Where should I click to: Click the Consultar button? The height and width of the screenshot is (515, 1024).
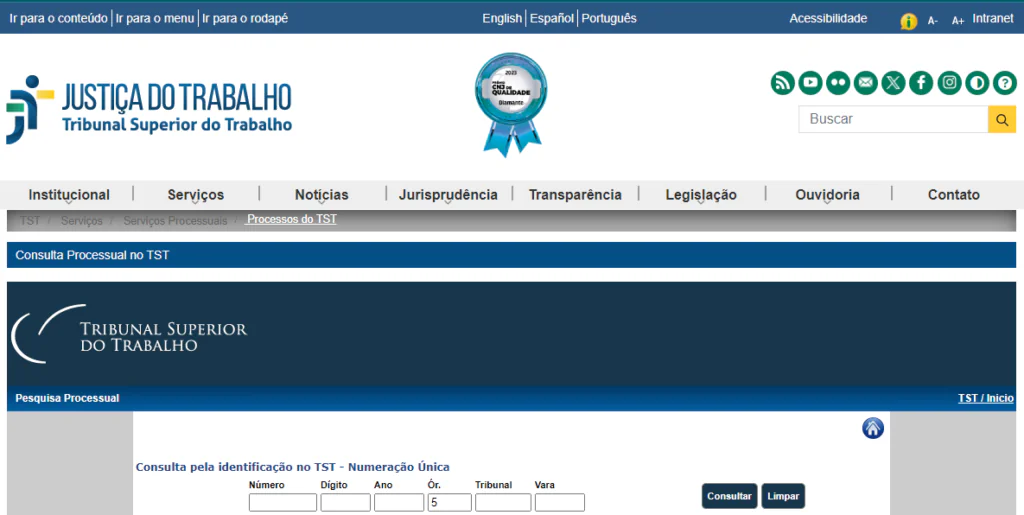click(x=729, y=496)
